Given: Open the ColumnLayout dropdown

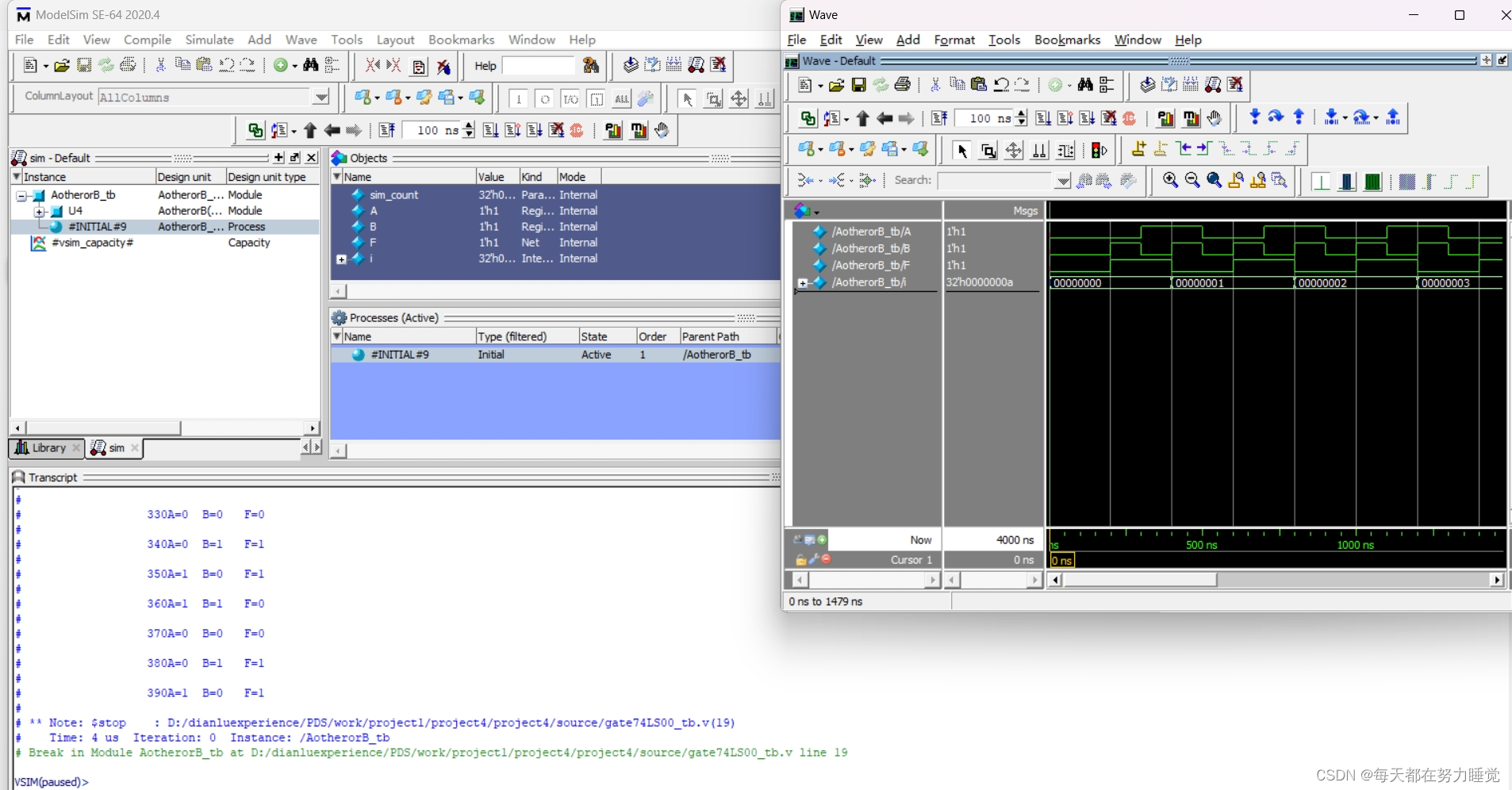Looking at the screenshot, I should click(320, 97).
